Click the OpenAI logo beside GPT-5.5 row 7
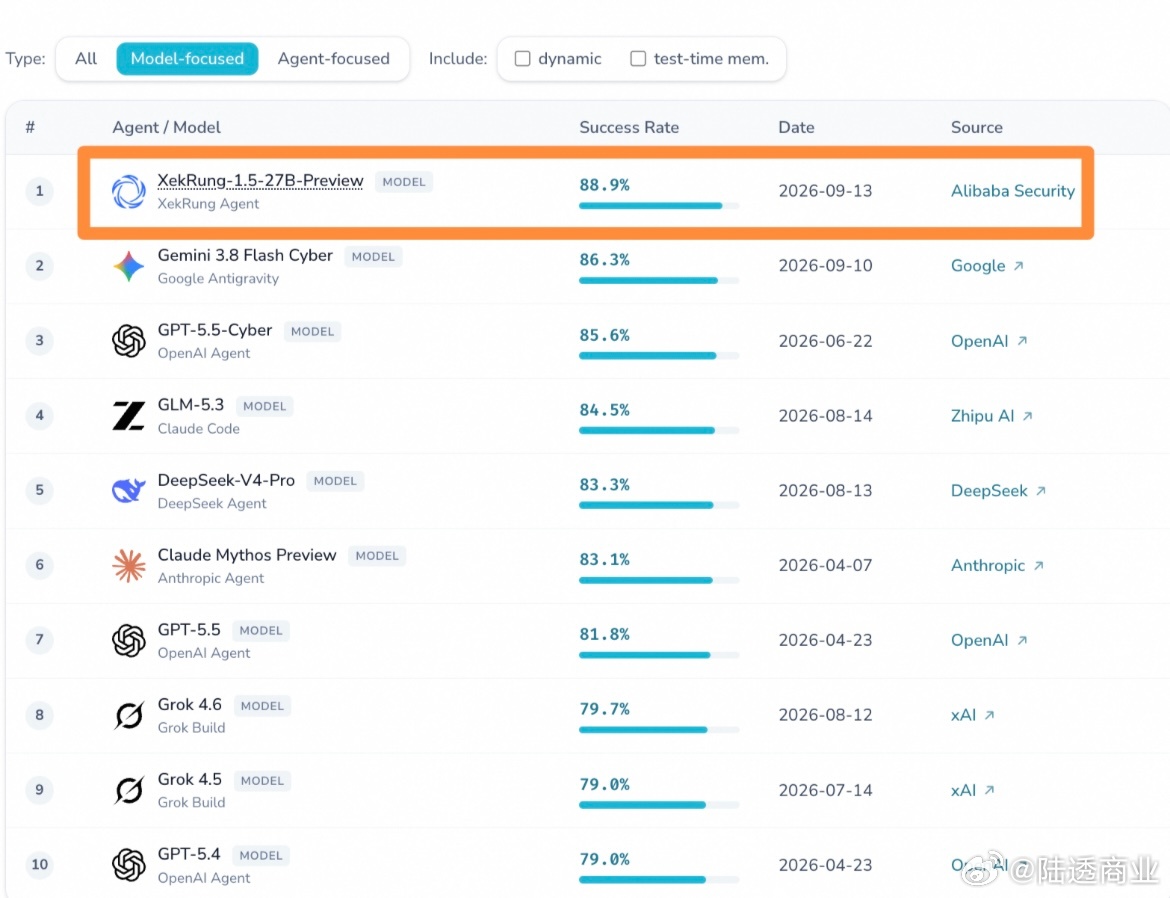1170x898 pixels. (128, 640)
